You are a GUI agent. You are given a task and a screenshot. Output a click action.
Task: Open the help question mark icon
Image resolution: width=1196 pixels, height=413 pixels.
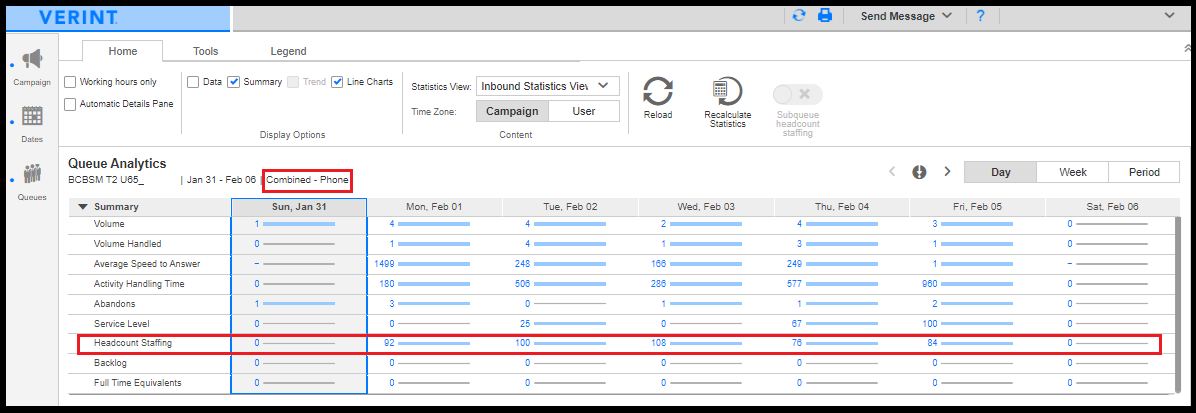(981, 16)
